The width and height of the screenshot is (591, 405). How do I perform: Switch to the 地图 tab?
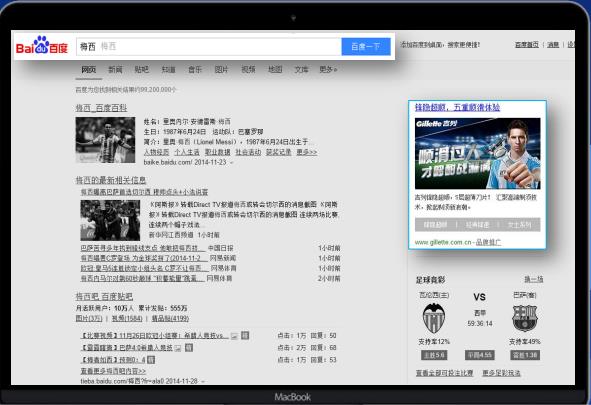pos(275,69)
